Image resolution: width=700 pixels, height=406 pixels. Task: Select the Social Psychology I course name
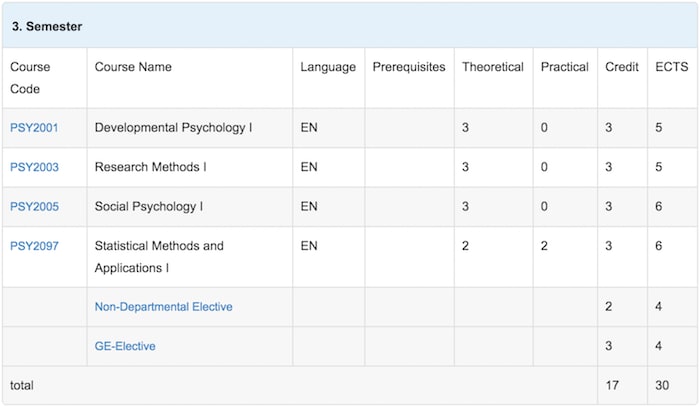click(149, 206)
